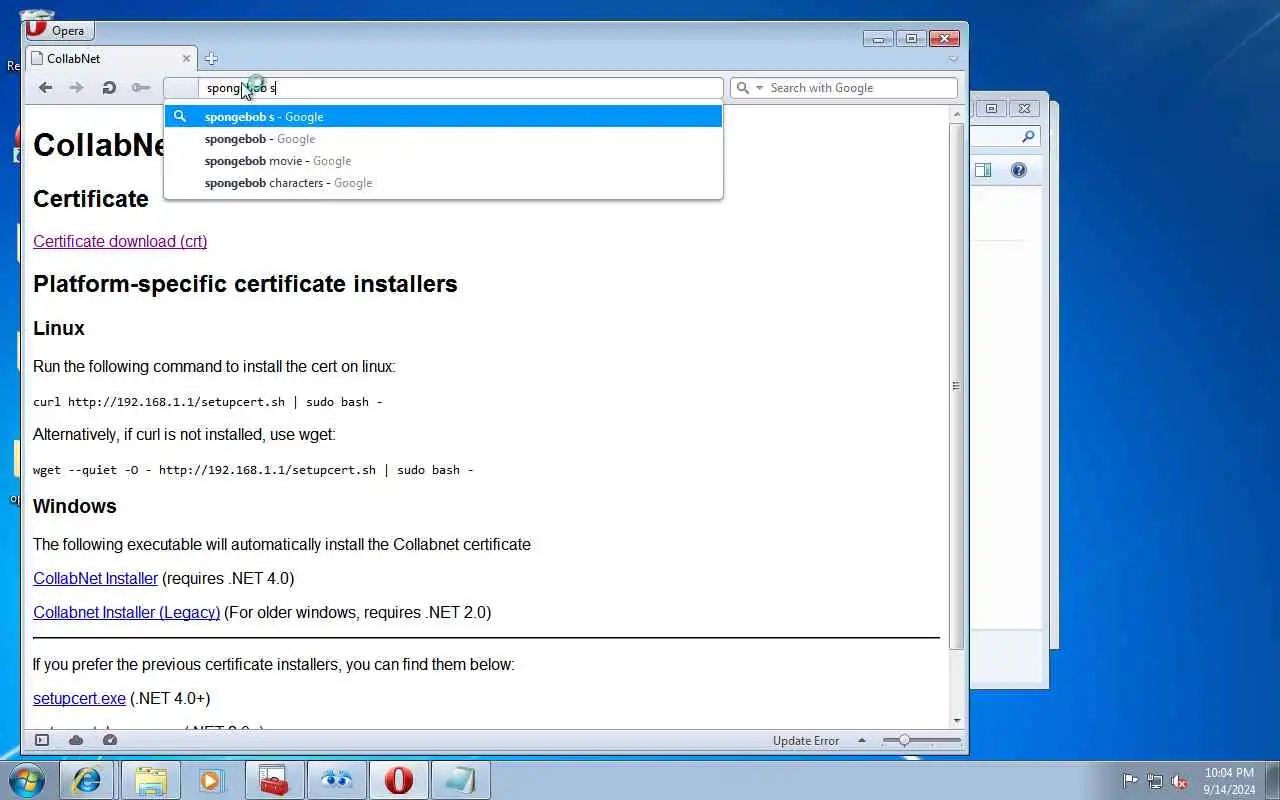This screenshot has height=800, width=1280.
Task: Open the notepad app on taskbar
Action: click(461, 780)
